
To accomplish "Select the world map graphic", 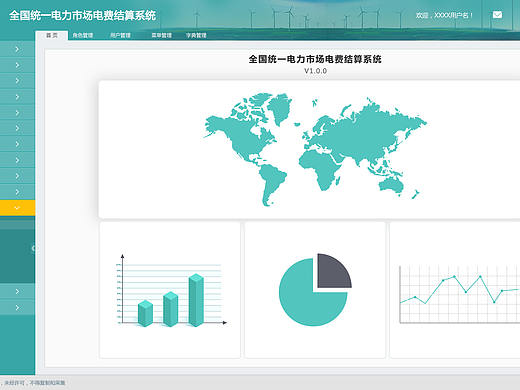I will (x=315, y=150).
